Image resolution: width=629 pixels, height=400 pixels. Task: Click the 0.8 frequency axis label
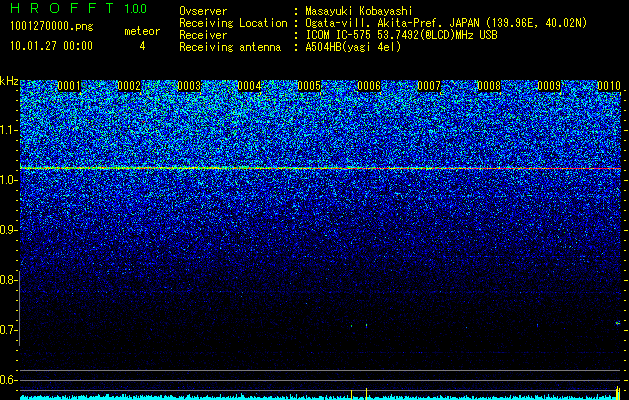click(x=8, y=280)
